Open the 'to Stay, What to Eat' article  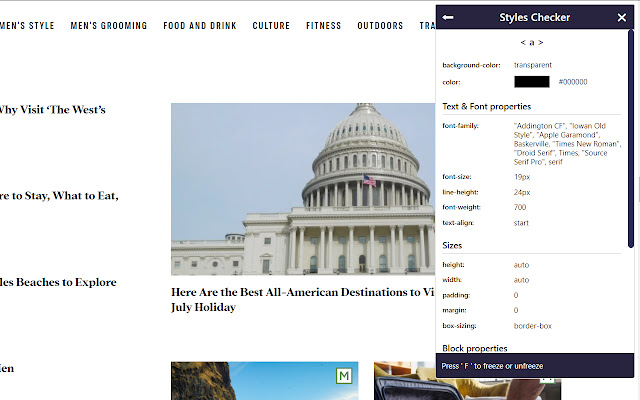[x=59, y=196]
